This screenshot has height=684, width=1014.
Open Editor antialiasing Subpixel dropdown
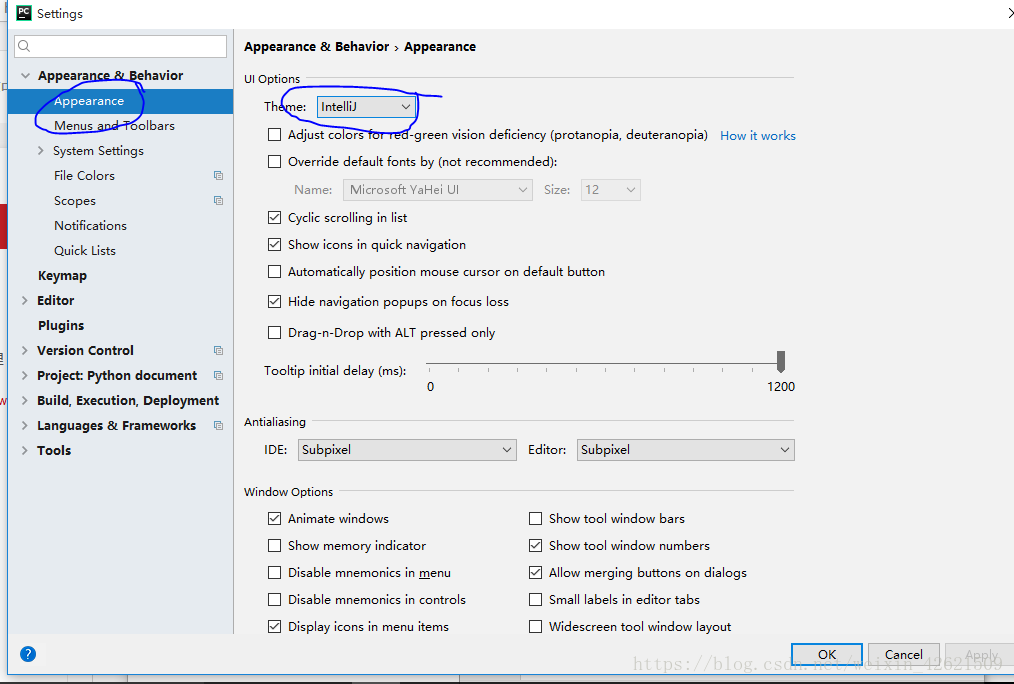click(685, 450)
